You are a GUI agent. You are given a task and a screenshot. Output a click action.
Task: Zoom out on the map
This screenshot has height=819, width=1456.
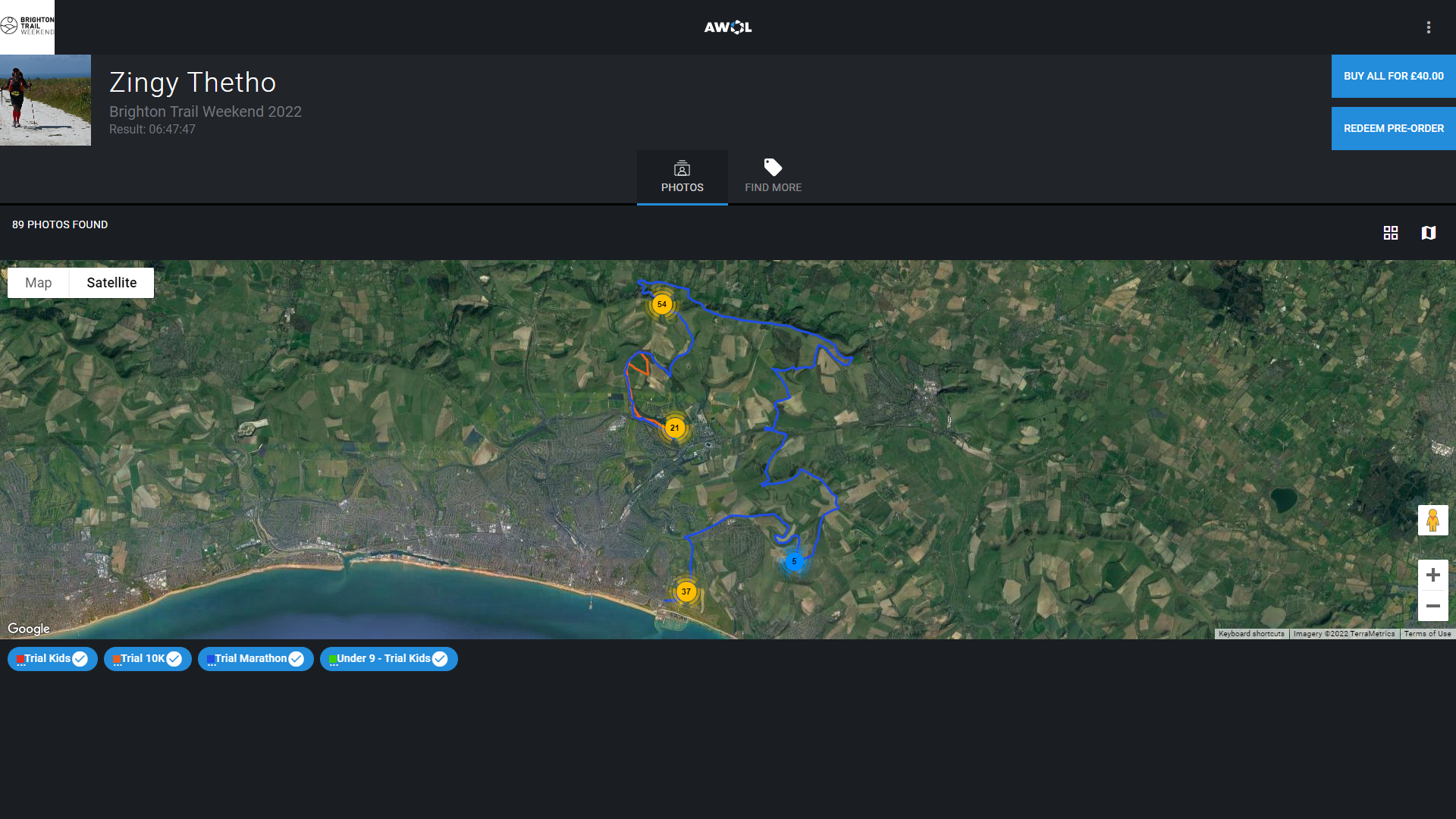point(1432,606)
